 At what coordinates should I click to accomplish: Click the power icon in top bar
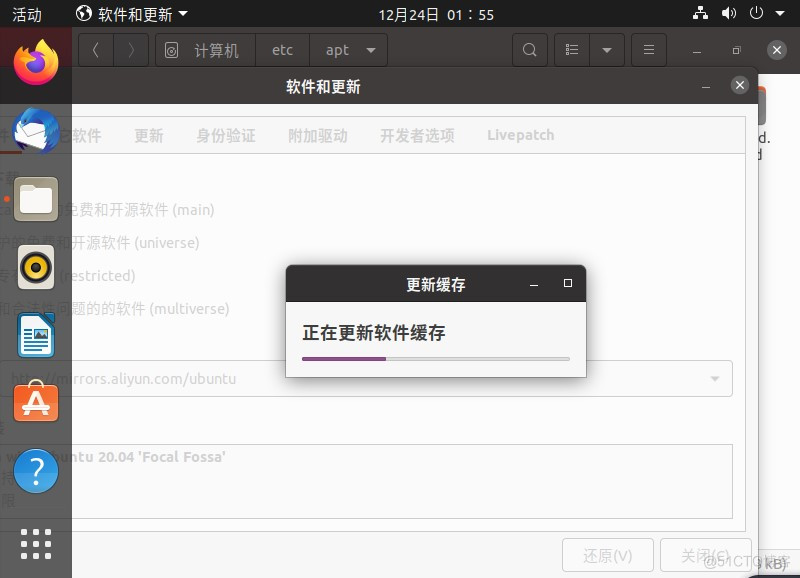tap(756, 13)
